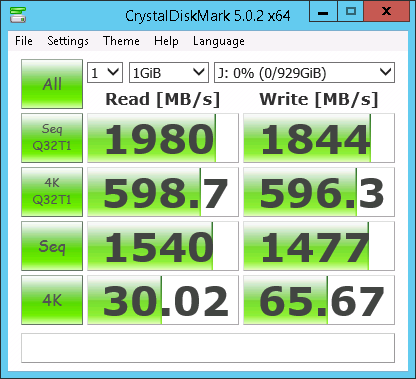The image size is (416, 379).
Task: Click the 4K Q32T1 write result 596.3
Action: (x=319, y=192)
